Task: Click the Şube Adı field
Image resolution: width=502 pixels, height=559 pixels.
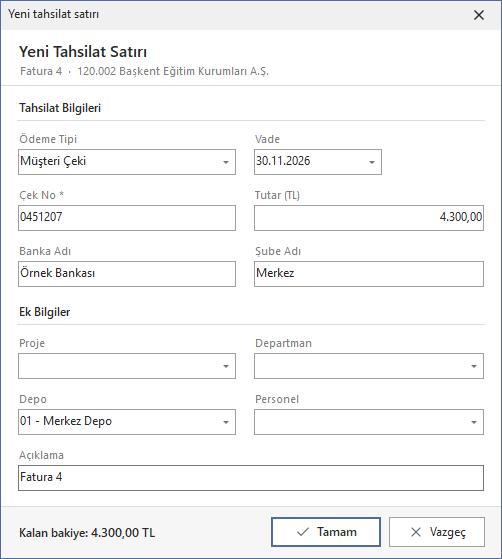Action: [x=369, y=274]
